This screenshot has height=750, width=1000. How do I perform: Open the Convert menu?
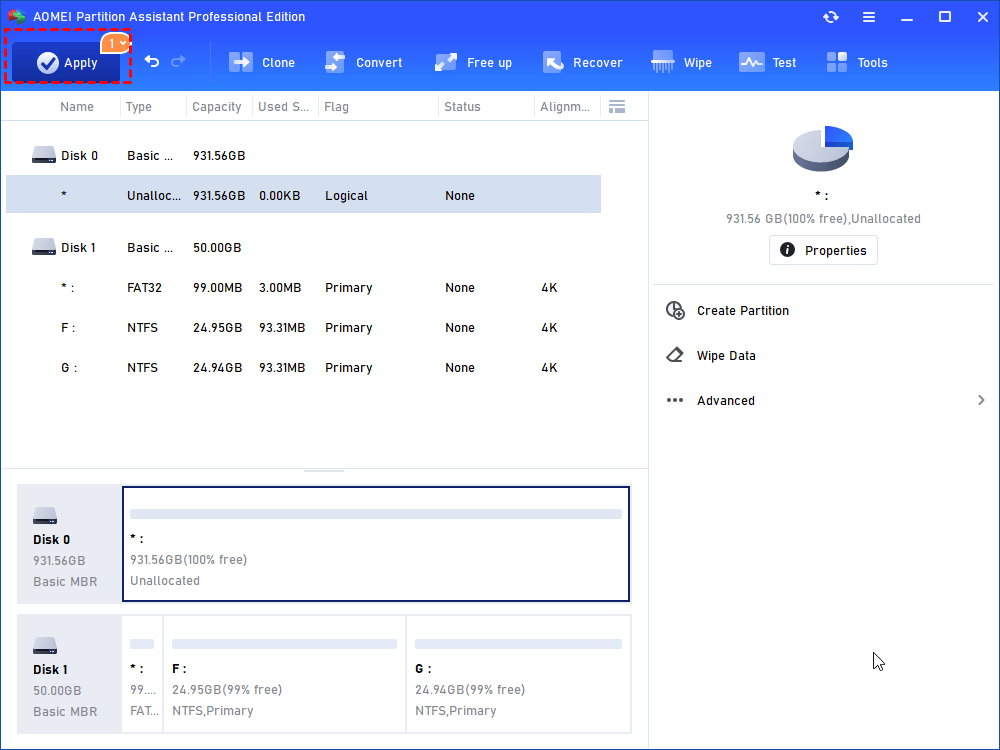[364, 62]
